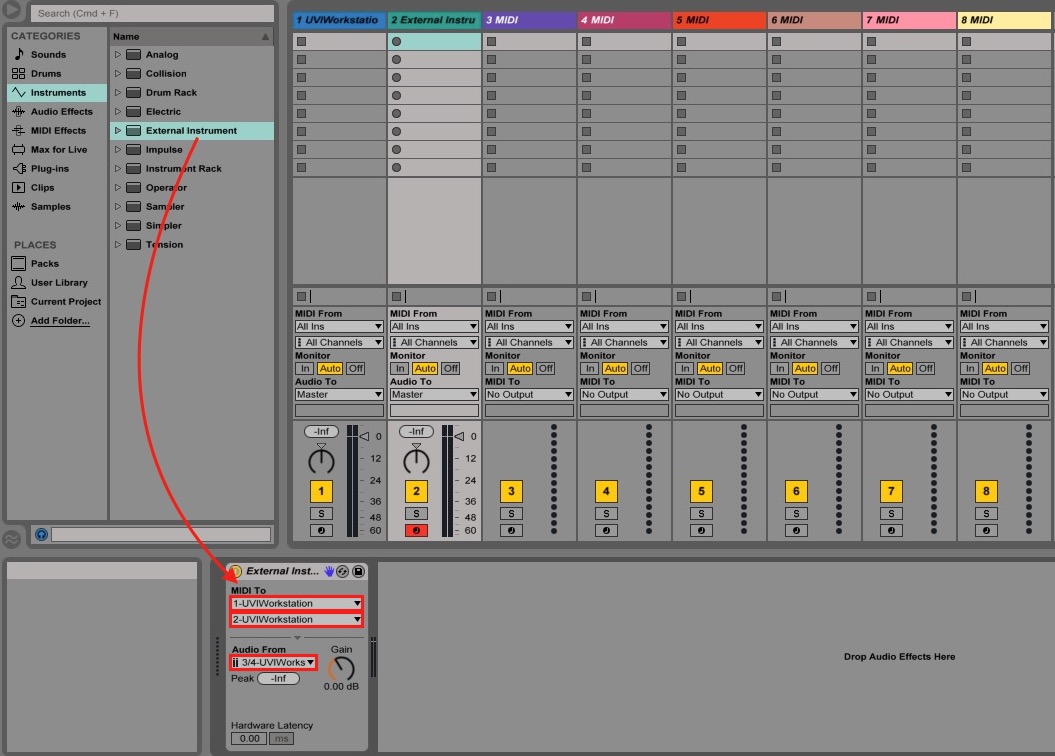Select the Electric instrument row
The width and height of the screenshot is (1055, 756).
191,112
